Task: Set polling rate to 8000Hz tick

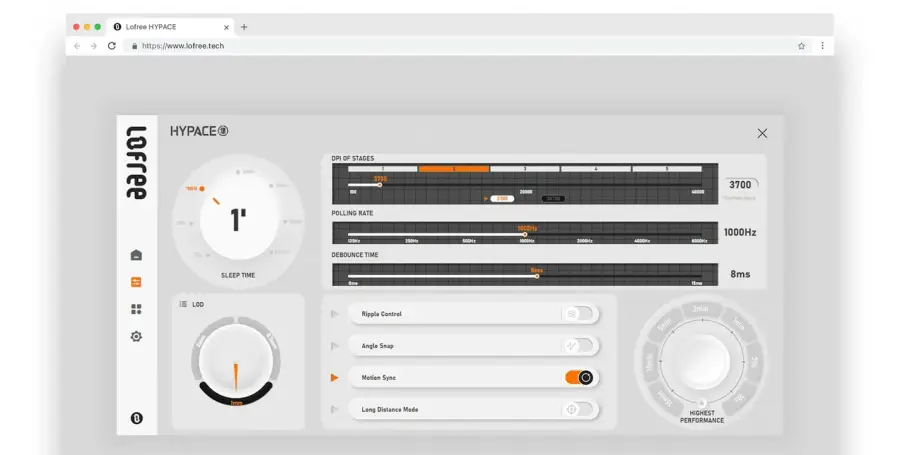Action: [x=699, y=241]
